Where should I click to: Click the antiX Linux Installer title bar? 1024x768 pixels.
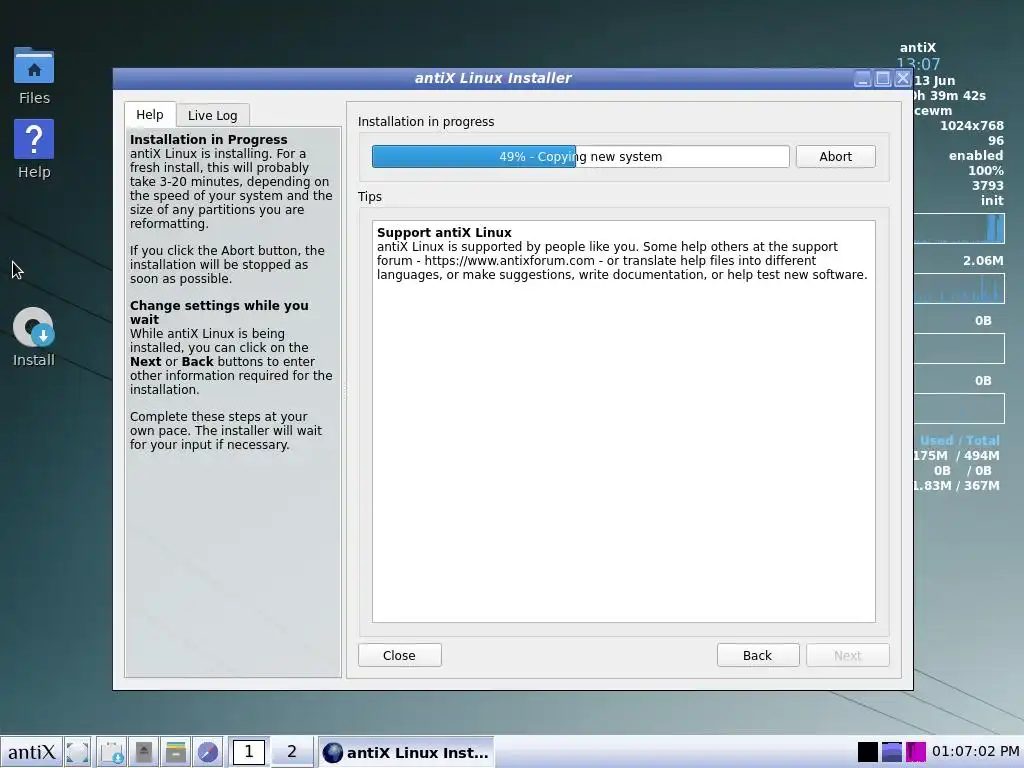pos(493,78)
